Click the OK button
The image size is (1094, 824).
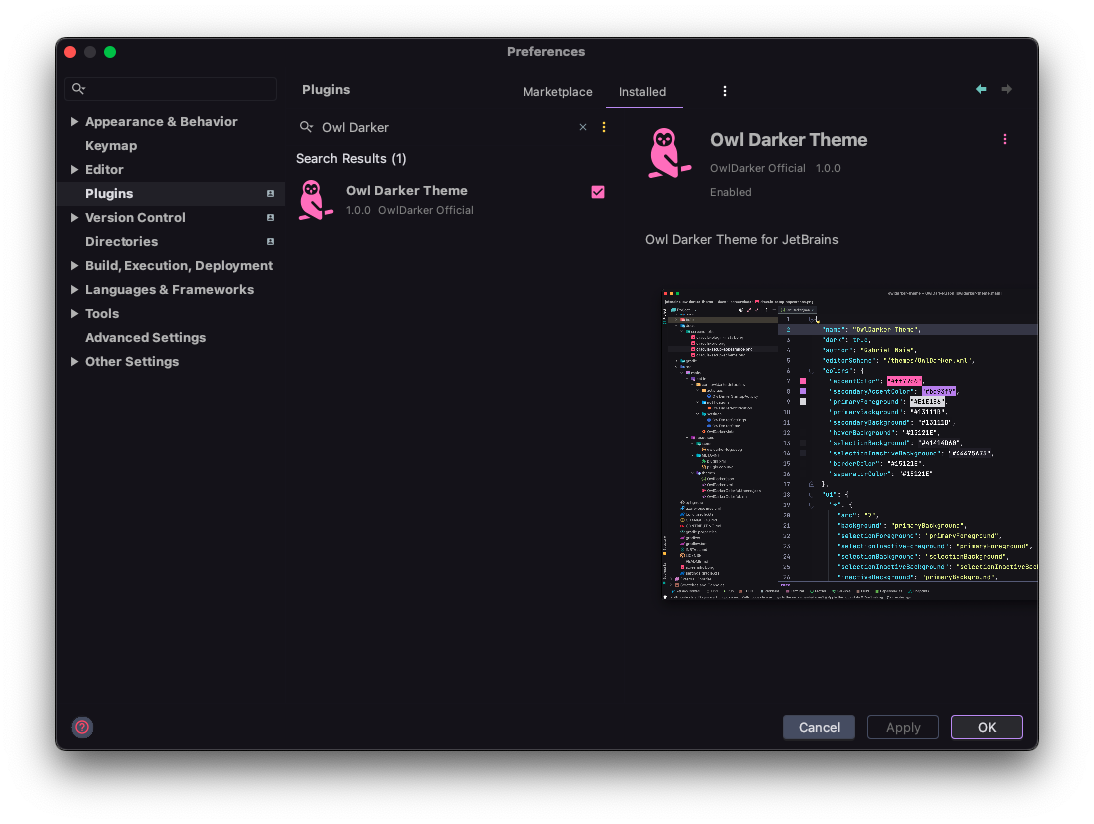(987, 727)
